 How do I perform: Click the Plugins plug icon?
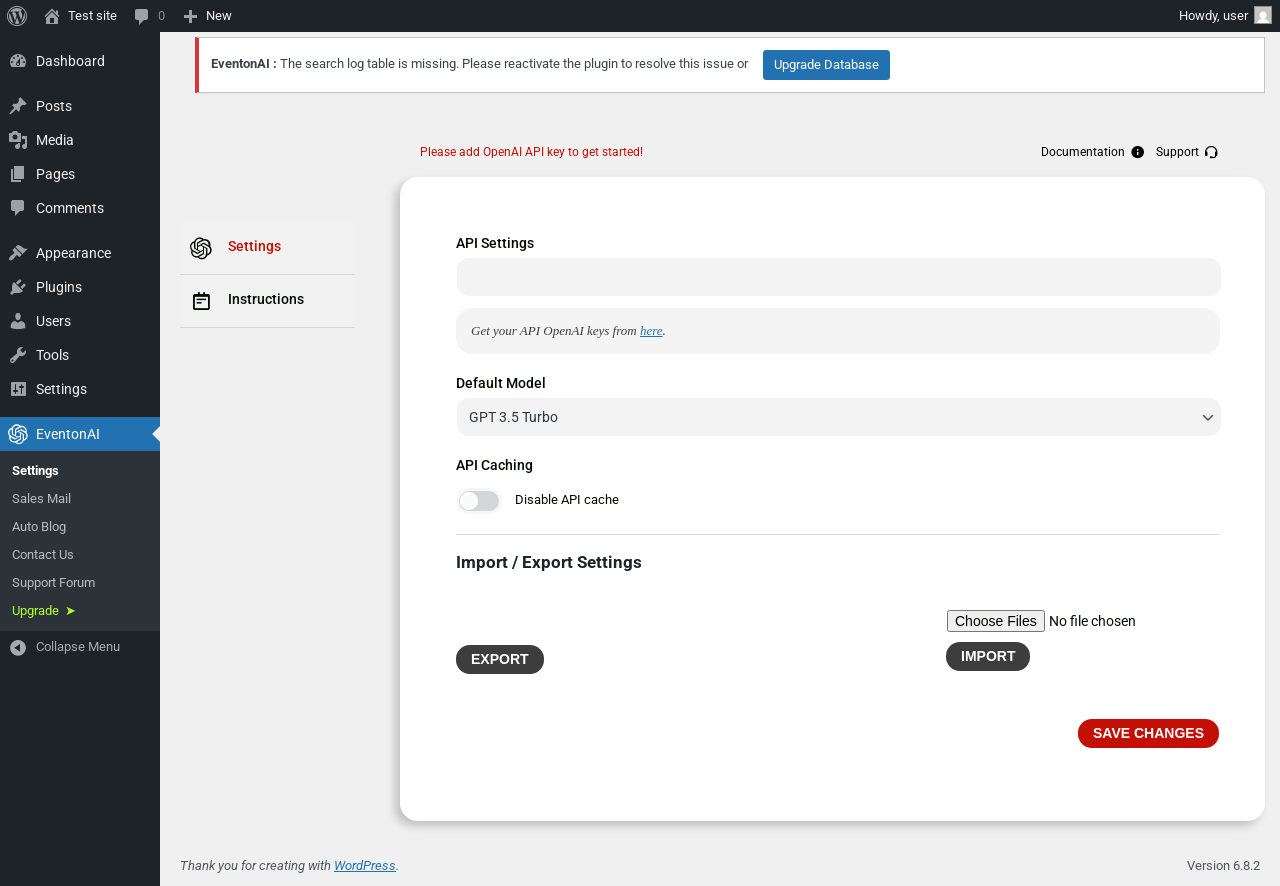click(18, 287)
